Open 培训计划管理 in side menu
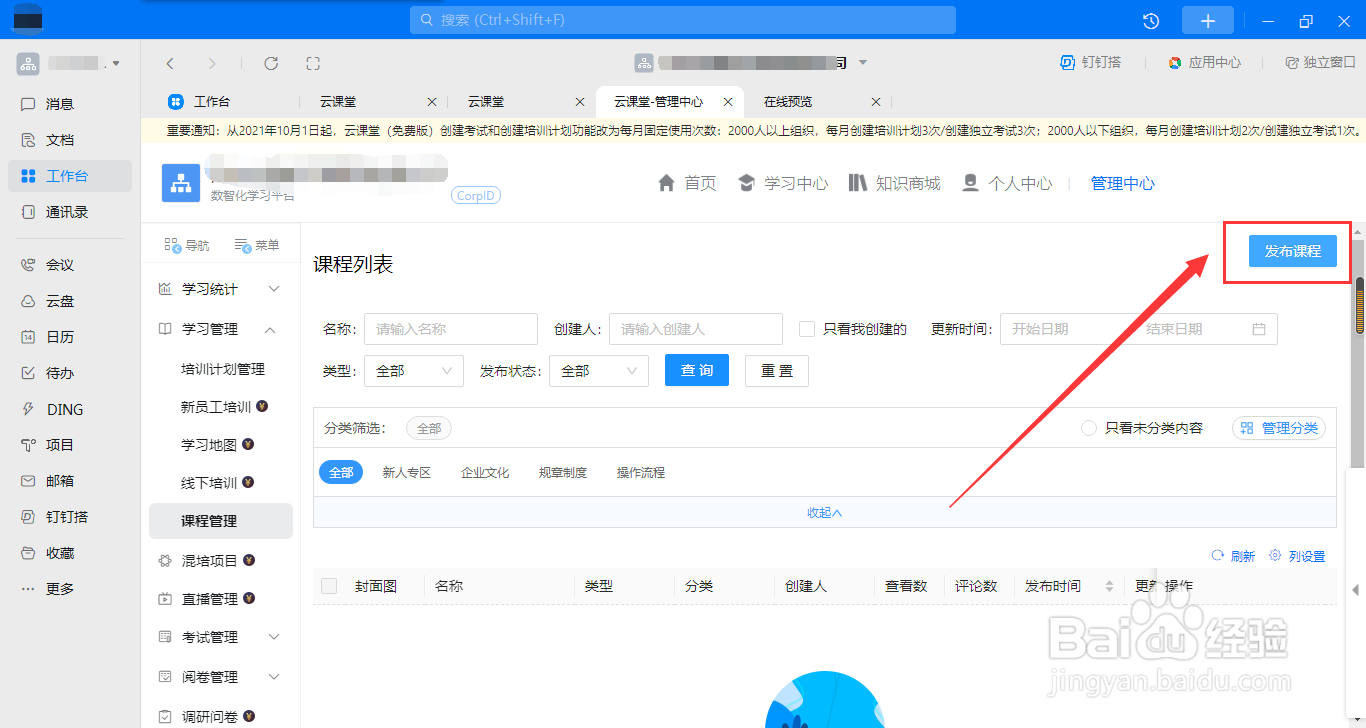1366x728 pixels. (222, 369)
